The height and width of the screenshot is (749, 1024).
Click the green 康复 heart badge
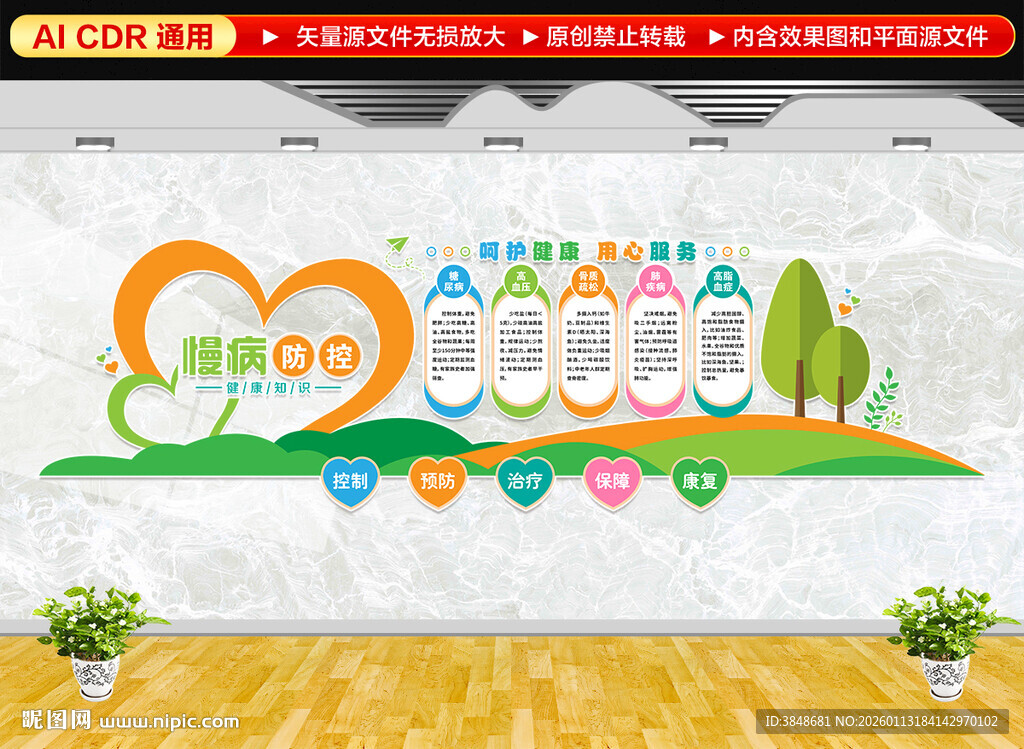(x=699, y=482)
